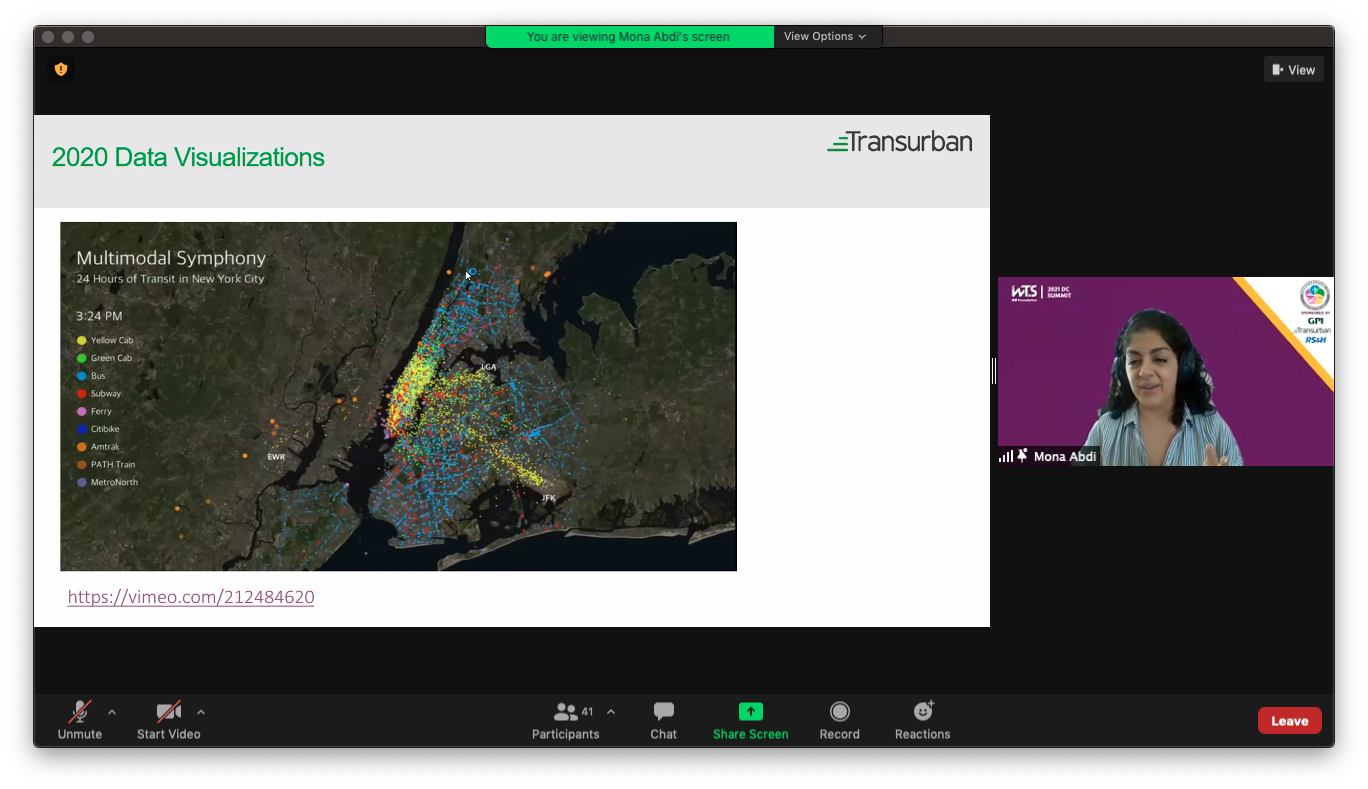
Task: Click the red Leave button
Action: tap(1289, 720)
